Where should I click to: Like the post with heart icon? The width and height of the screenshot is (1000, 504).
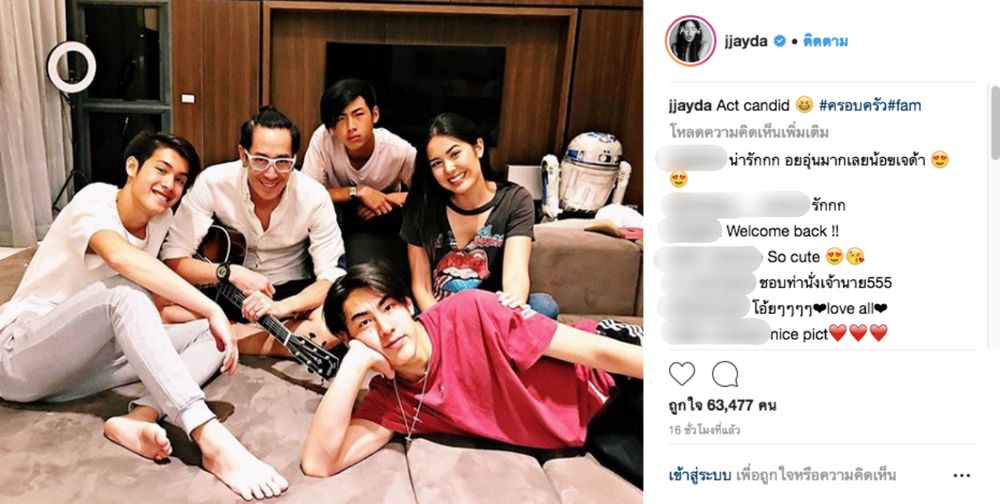coord(682,374)
